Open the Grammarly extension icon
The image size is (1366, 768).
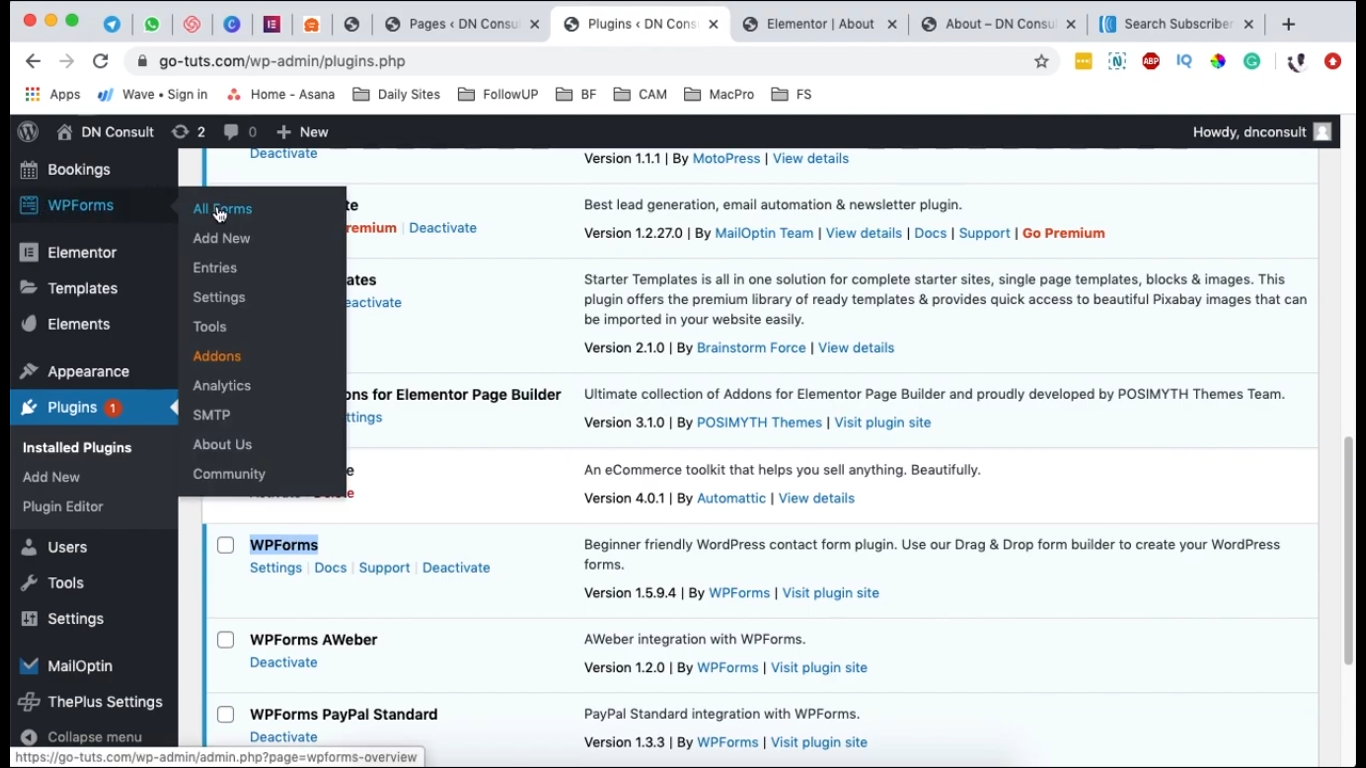[1252, 61]
